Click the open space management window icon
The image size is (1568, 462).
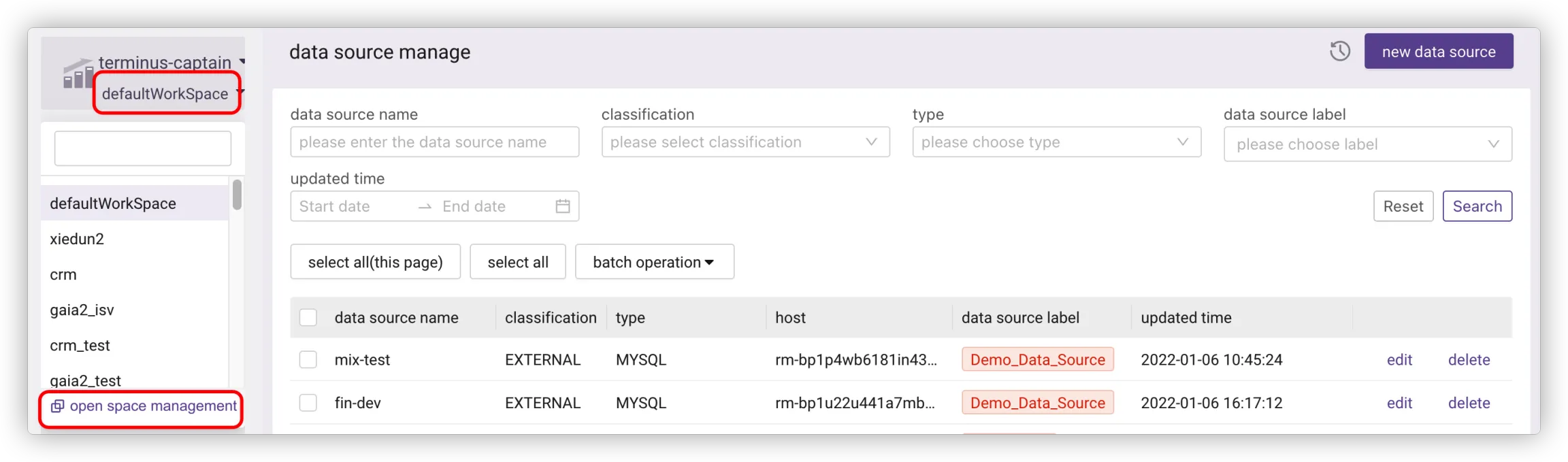tap(58, 406)
